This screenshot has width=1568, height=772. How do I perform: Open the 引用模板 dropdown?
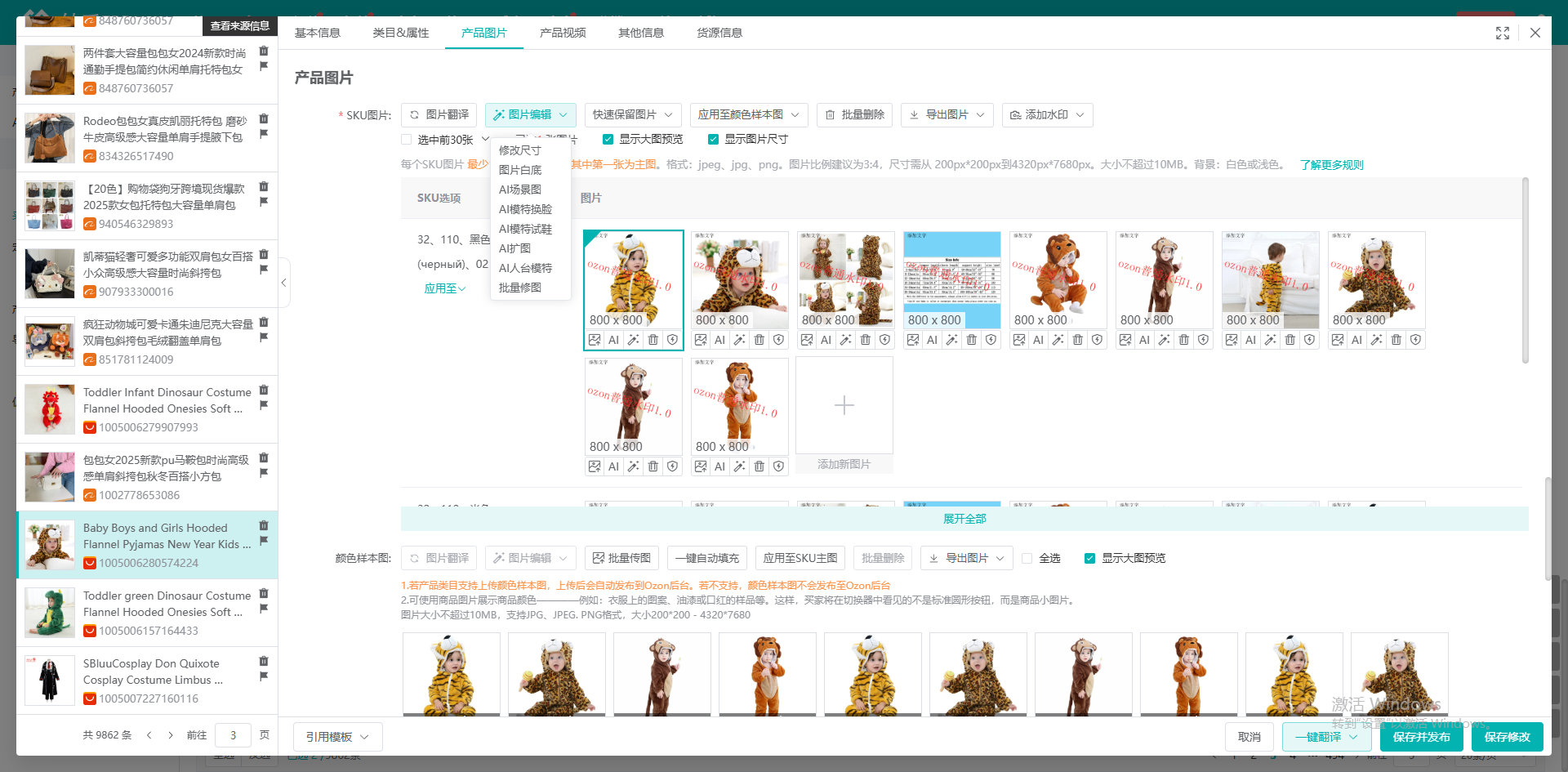(x=337, y=737)
